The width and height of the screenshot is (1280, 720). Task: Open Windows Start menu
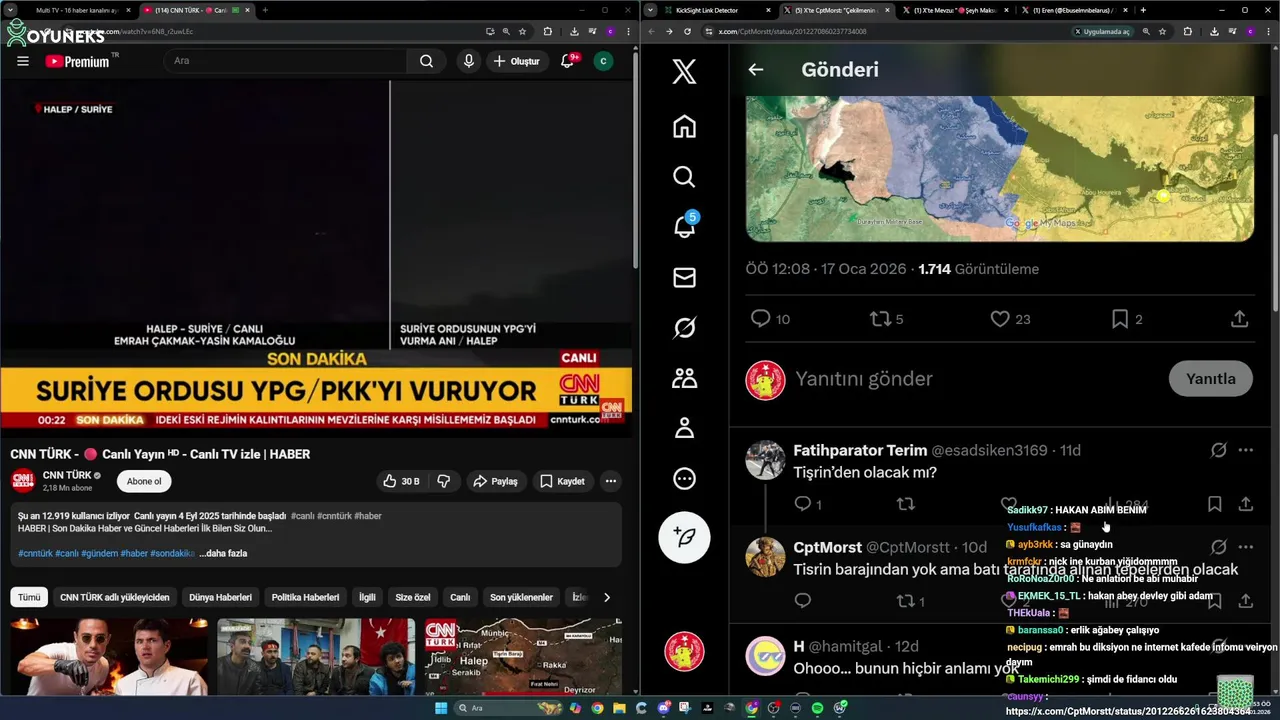(441, 708)
